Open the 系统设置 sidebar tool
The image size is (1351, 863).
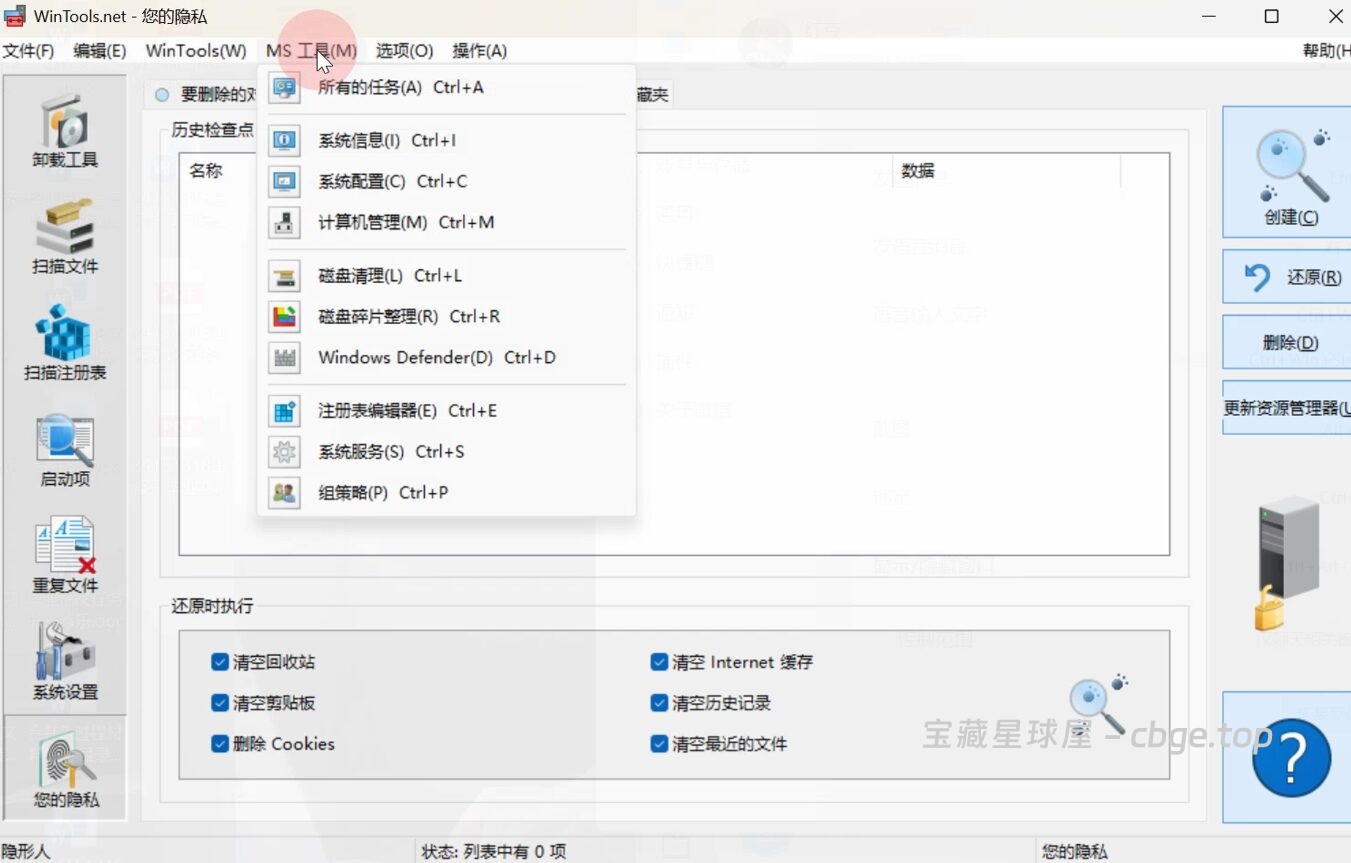[x=65, y=663]
